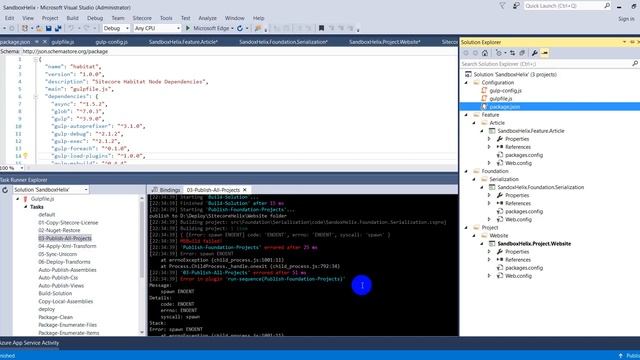The image size is (640, 360).
Task: Switch to the SandboxHelix.Feature.Article tab
Action: [183, 42]
